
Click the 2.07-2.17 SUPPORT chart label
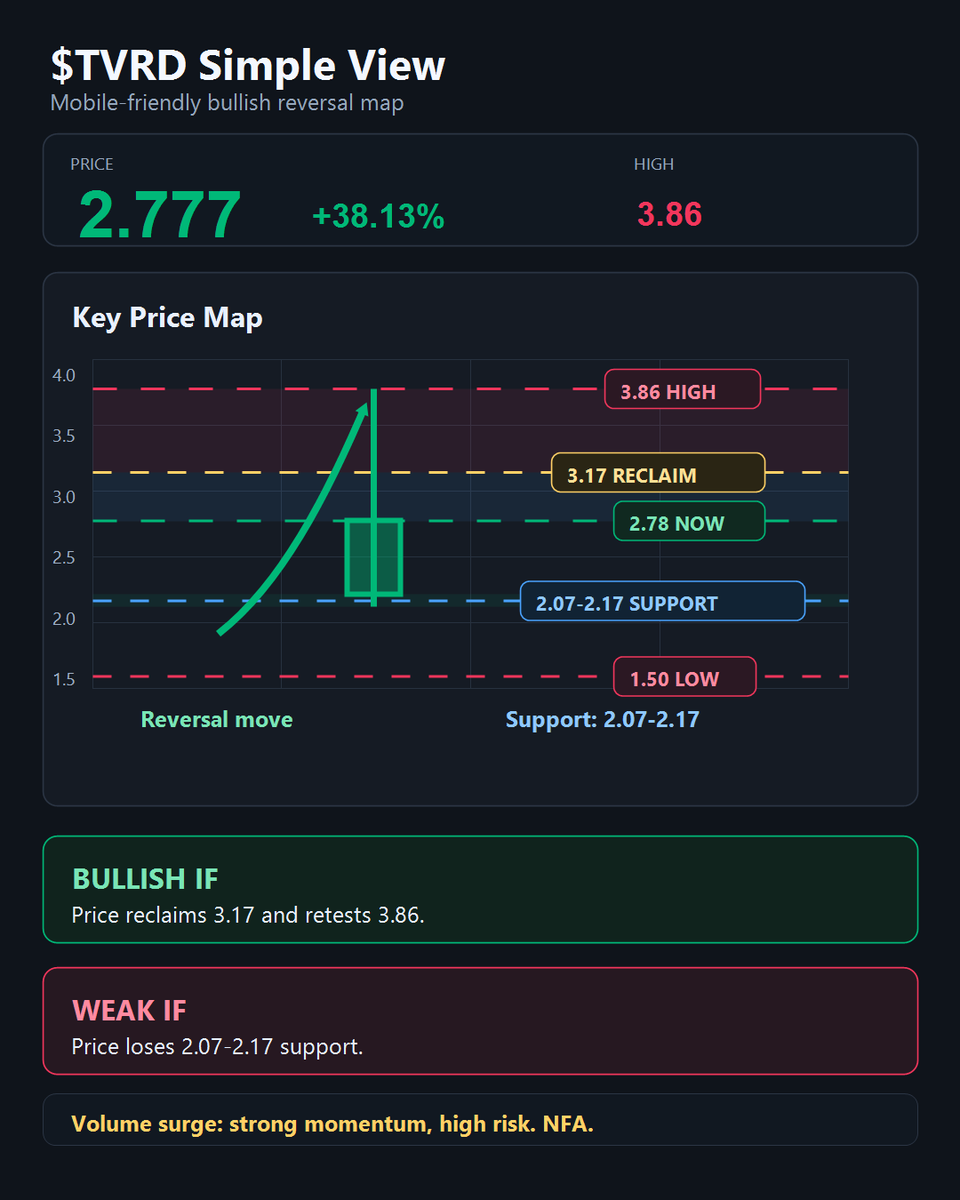point(663,601)
